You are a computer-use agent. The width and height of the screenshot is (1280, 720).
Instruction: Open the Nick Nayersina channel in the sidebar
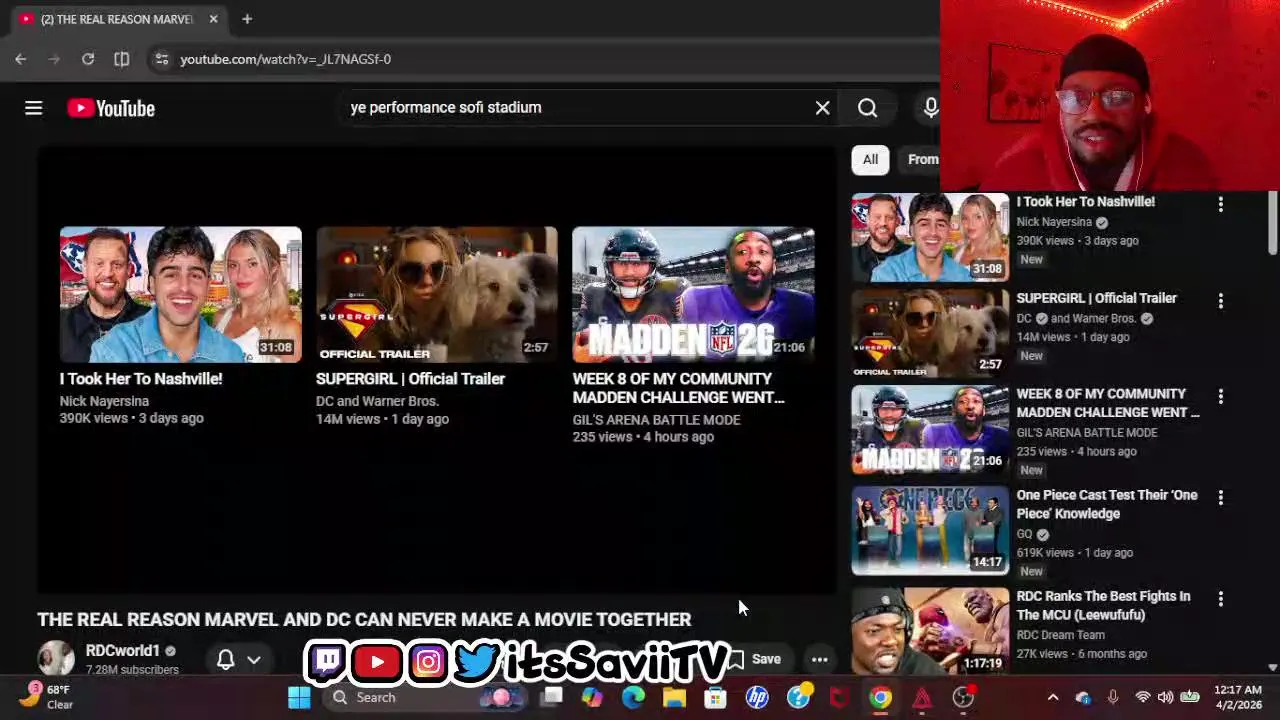[1054, 222]
